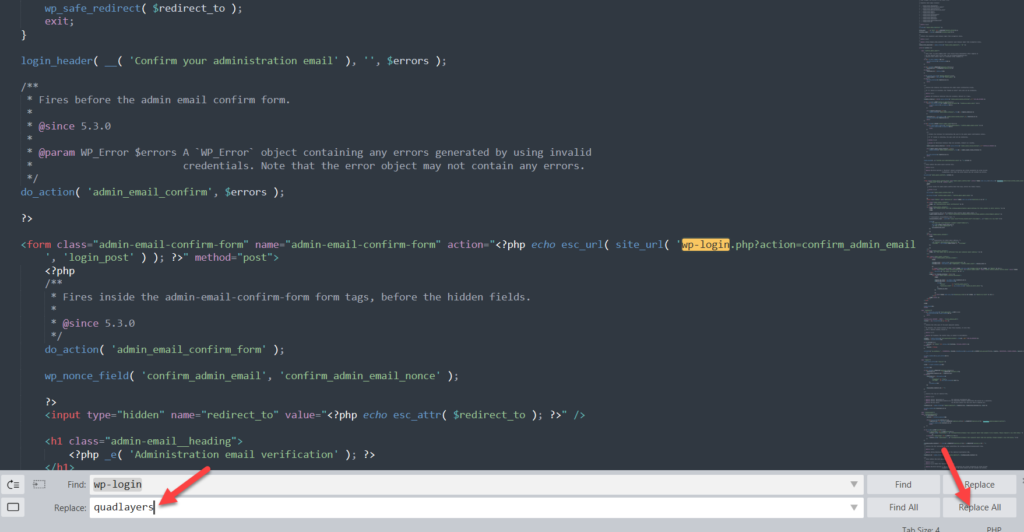Click the login_header function call
Image resolution: width=1024 pixels, height=532 pixels.
[56, 61]
